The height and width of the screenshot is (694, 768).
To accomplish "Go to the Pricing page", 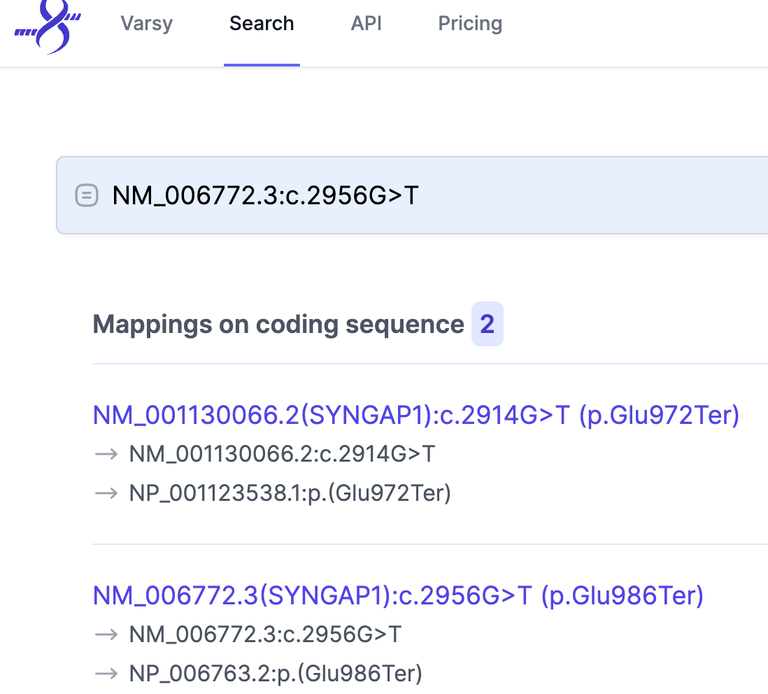I will pos(470,24).
